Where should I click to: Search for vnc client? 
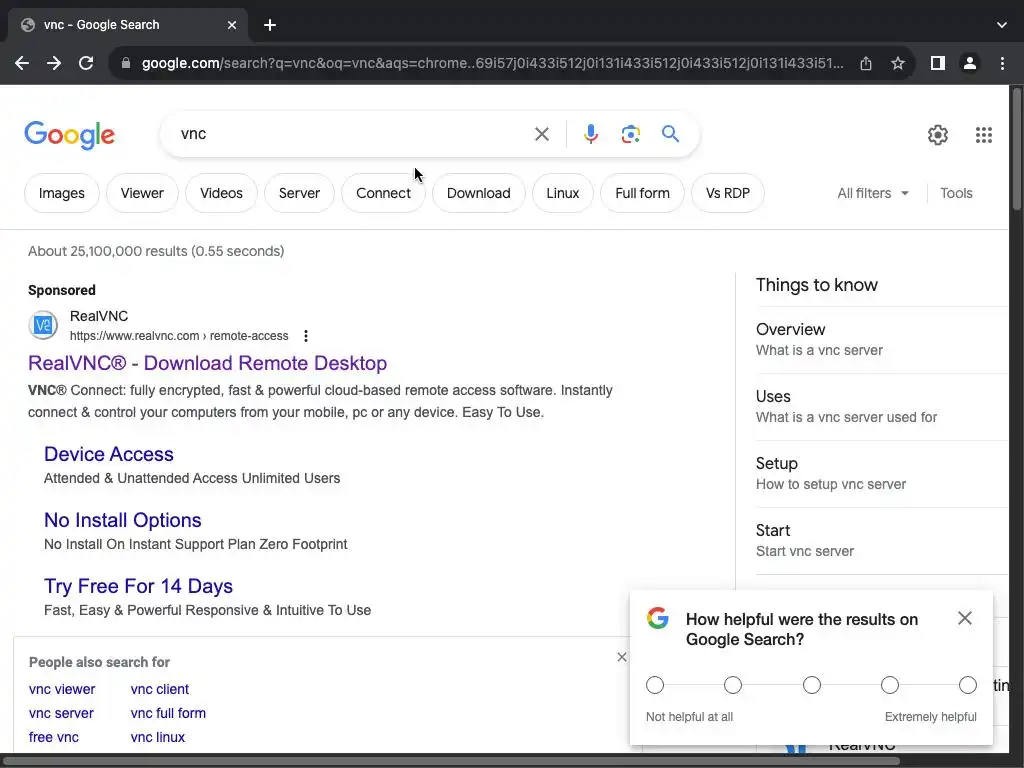point(159,689)
